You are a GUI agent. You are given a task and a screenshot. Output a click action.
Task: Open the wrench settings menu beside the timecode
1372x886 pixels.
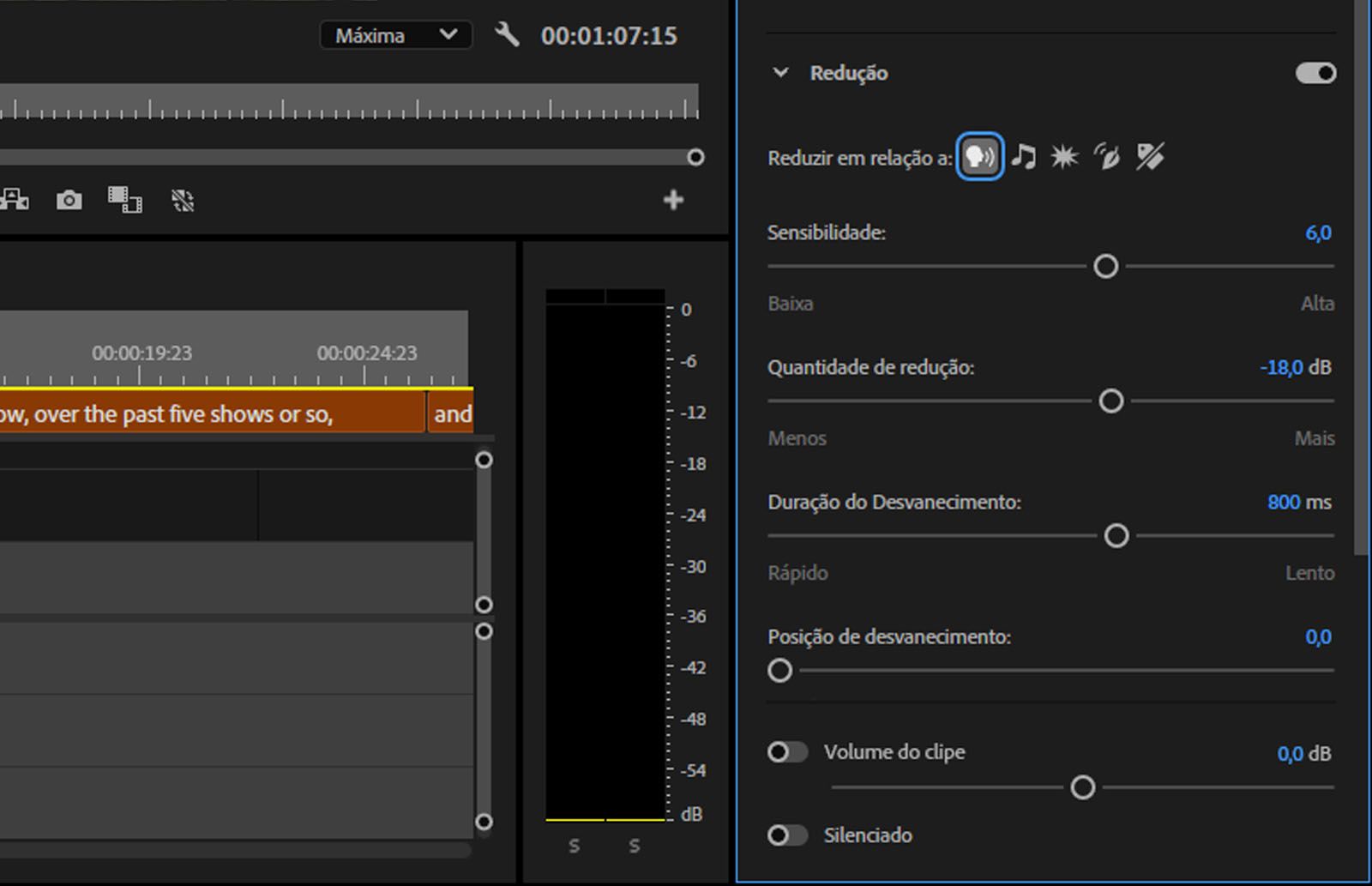tap(507, 34)
